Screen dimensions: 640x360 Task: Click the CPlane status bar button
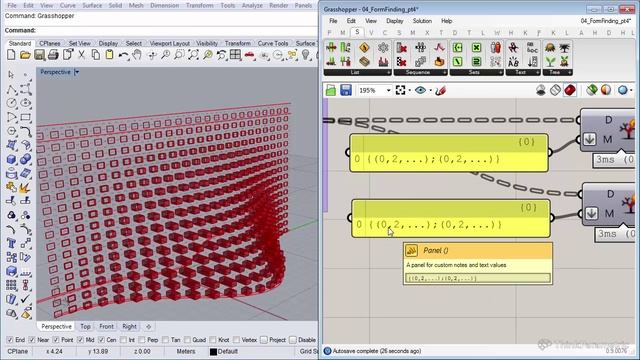(x=18, y=351)
